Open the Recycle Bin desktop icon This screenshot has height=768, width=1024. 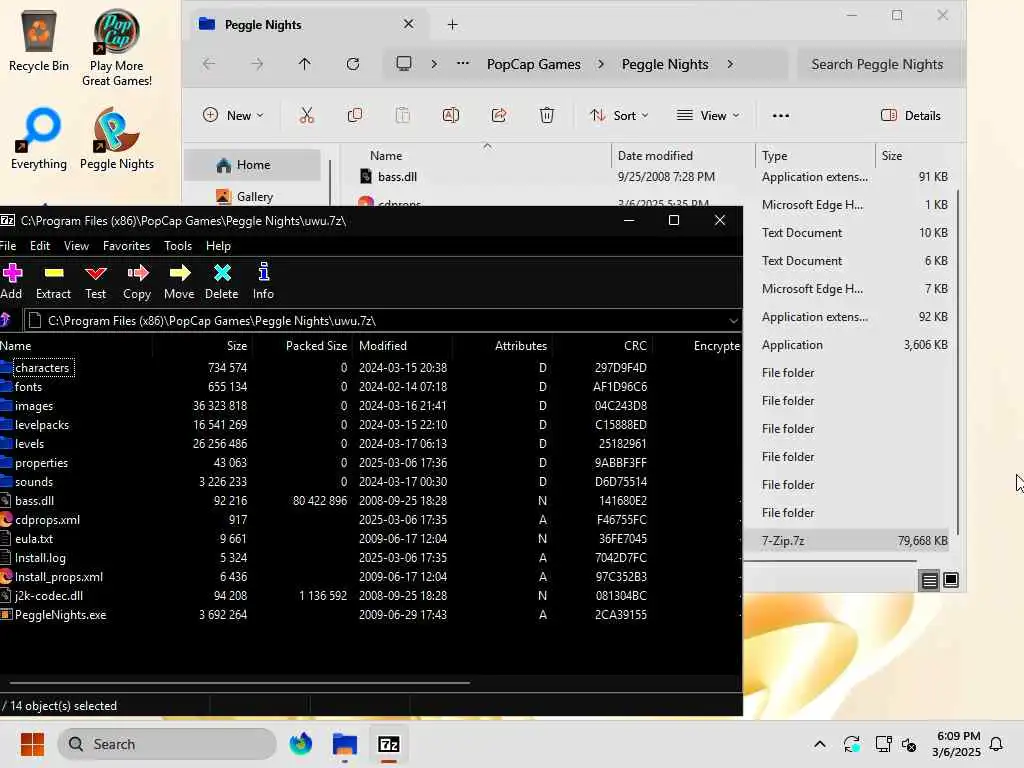(x=39, y=40)
